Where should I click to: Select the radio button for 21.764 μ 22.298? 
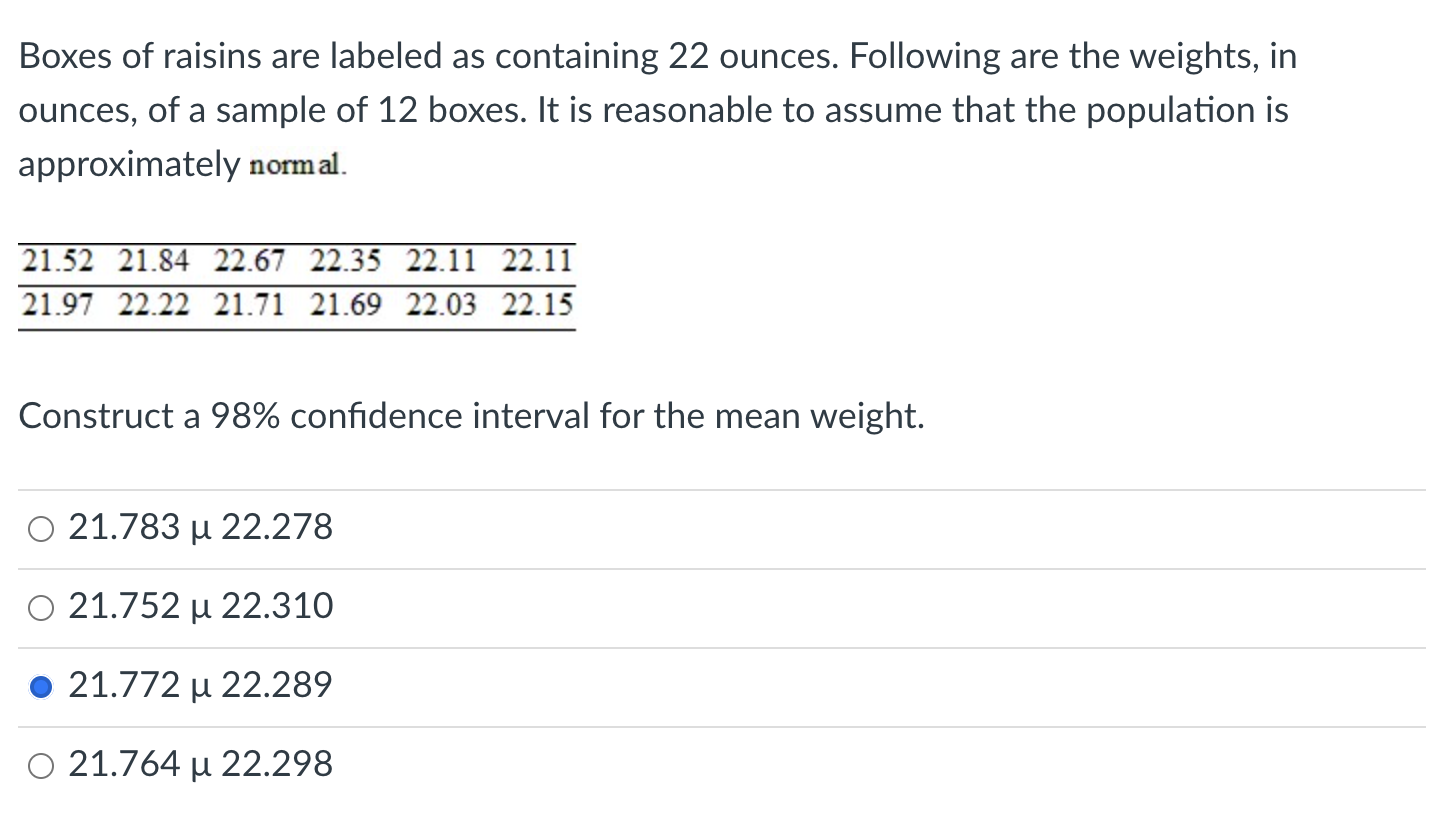(40, 764)
